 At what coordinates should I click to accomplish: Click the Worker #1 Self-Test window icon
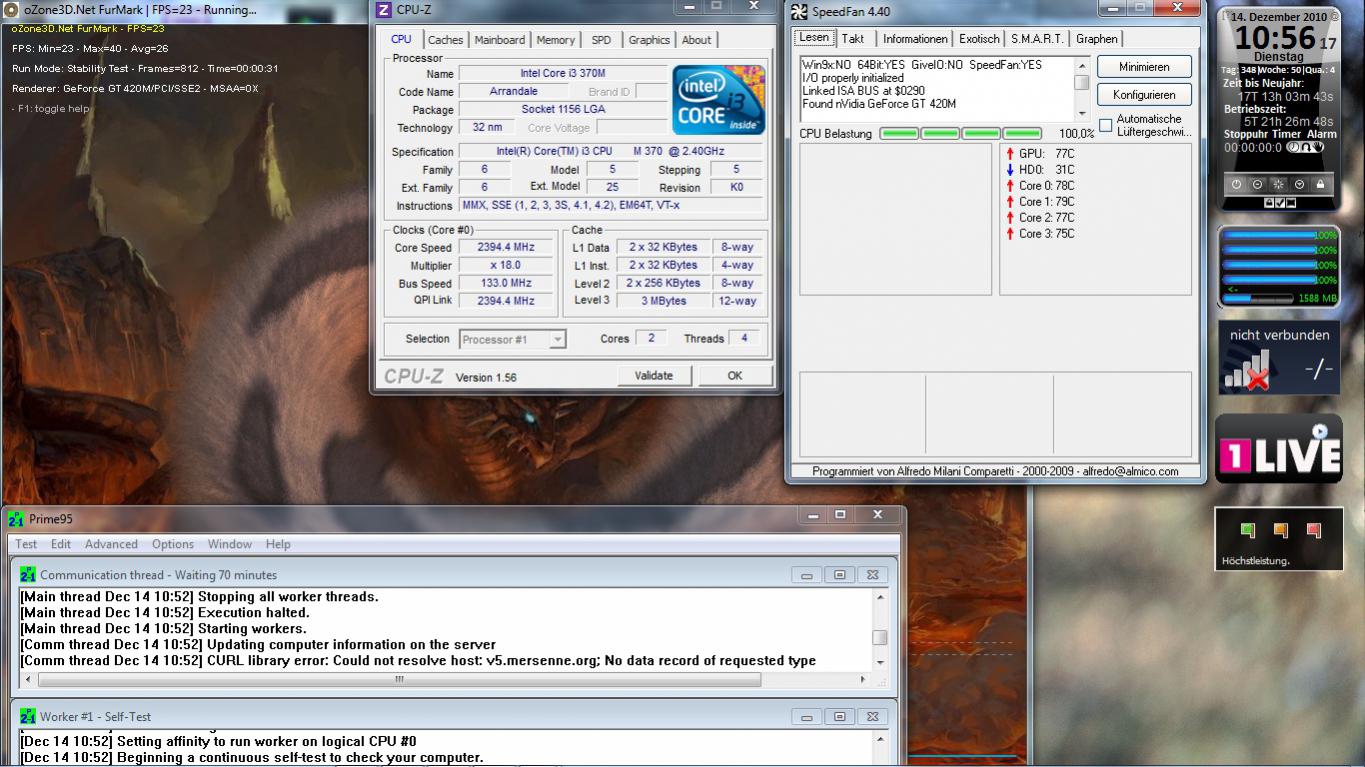(x=28, y=717)
